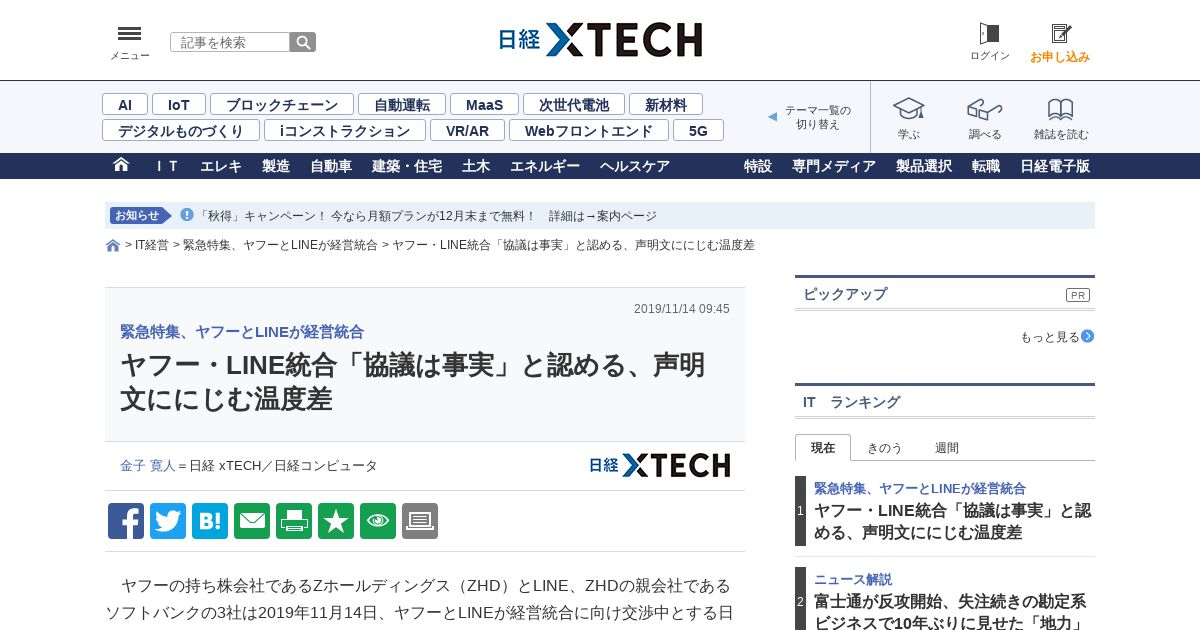The height and width of the screenshot is (630, 1200).
Task: Open the hamburger メニュー icon
Action: tap(129, 34)
